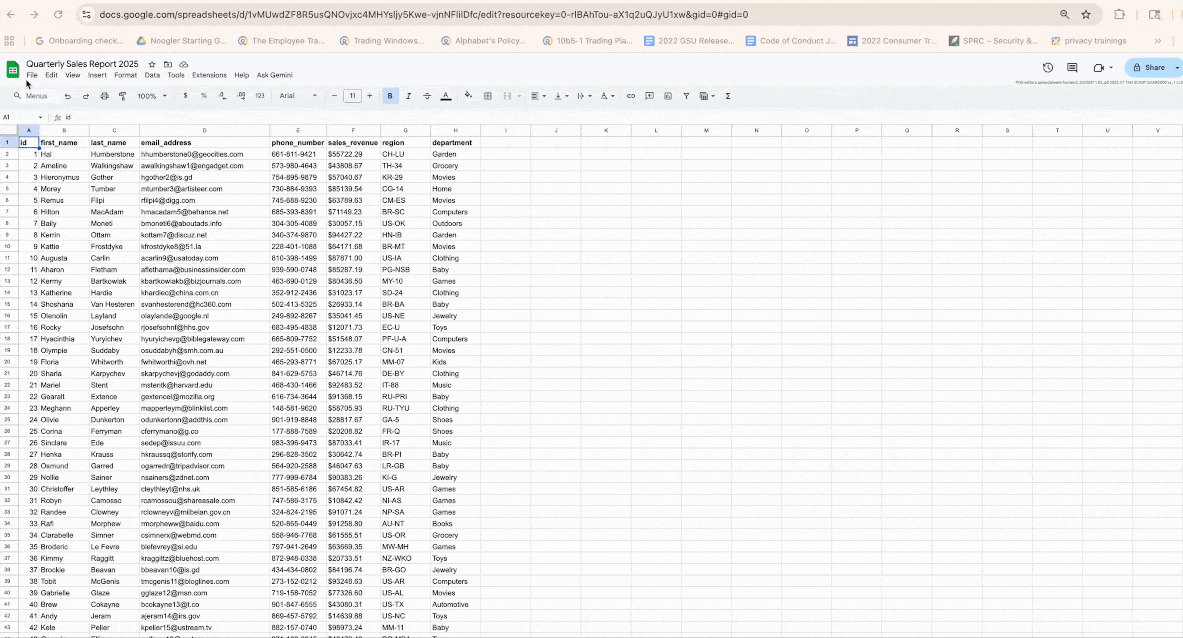Select the paint format tool
Viewport: 1183px width, 638px height.
(122, 96)
